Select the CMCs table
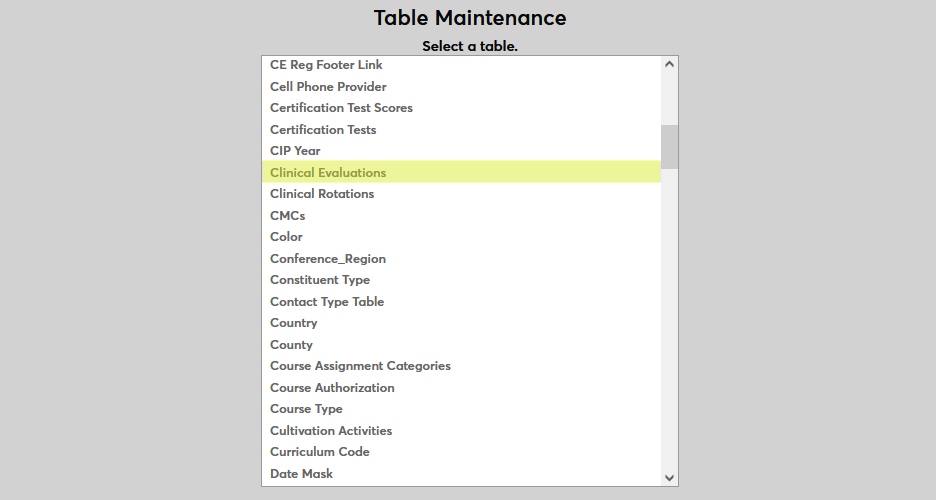 (287, 216)
